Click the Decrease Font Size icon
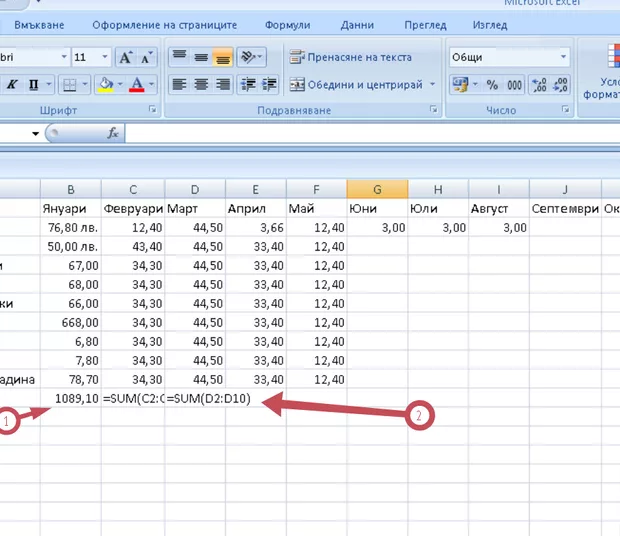This screenshot has width=620, height=536. (x=148, y=58)
